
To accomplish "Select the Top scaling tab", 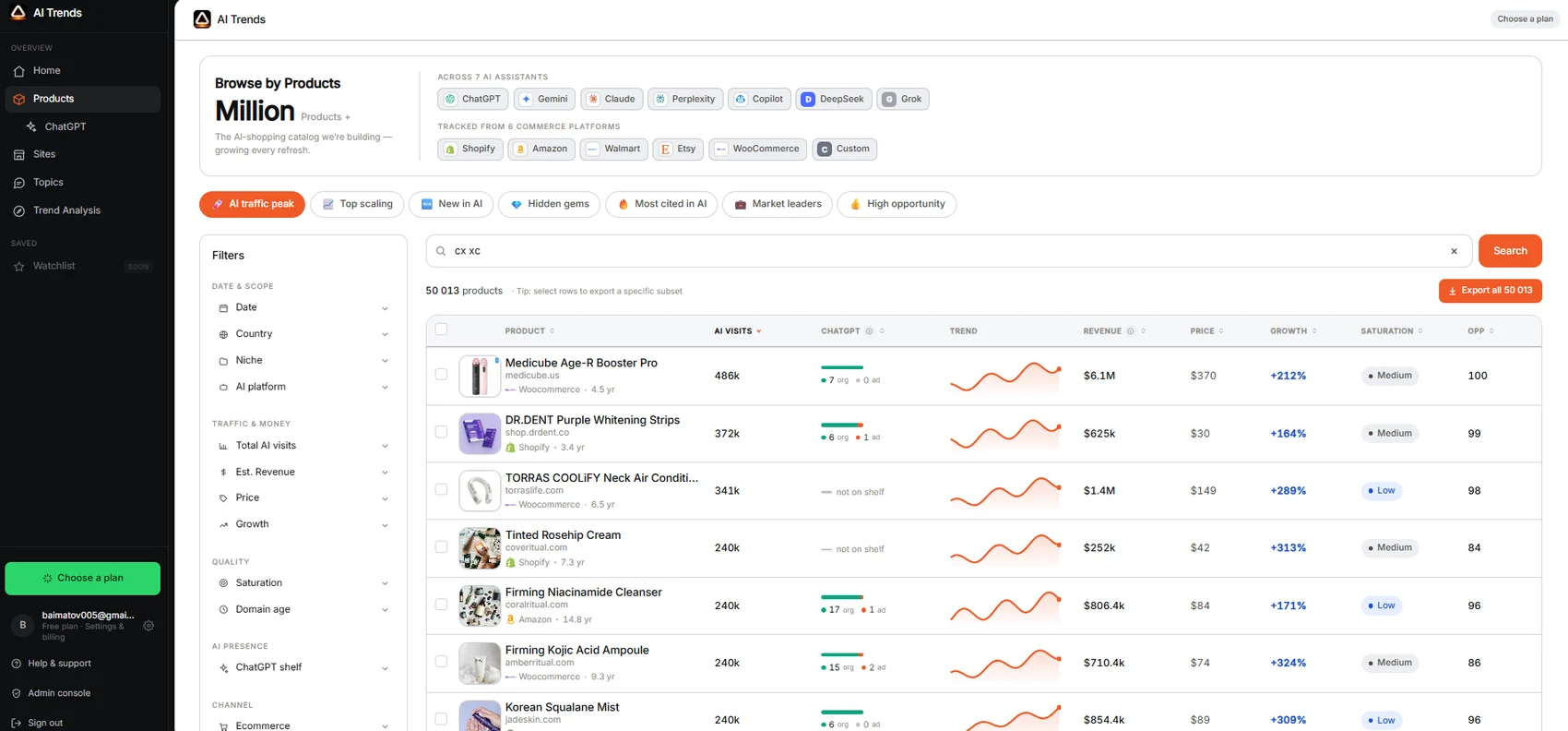I will click(x=357, y=204).
